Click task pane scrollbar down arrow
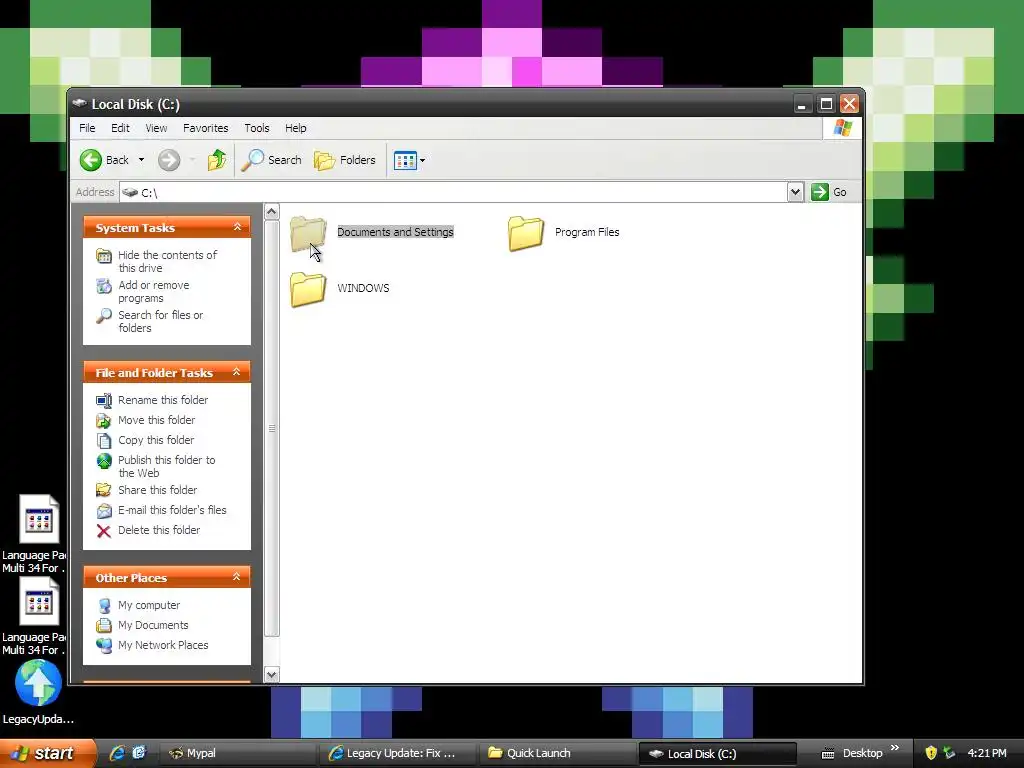This screenshot has height=768, width=1024. tap(272, 675)
